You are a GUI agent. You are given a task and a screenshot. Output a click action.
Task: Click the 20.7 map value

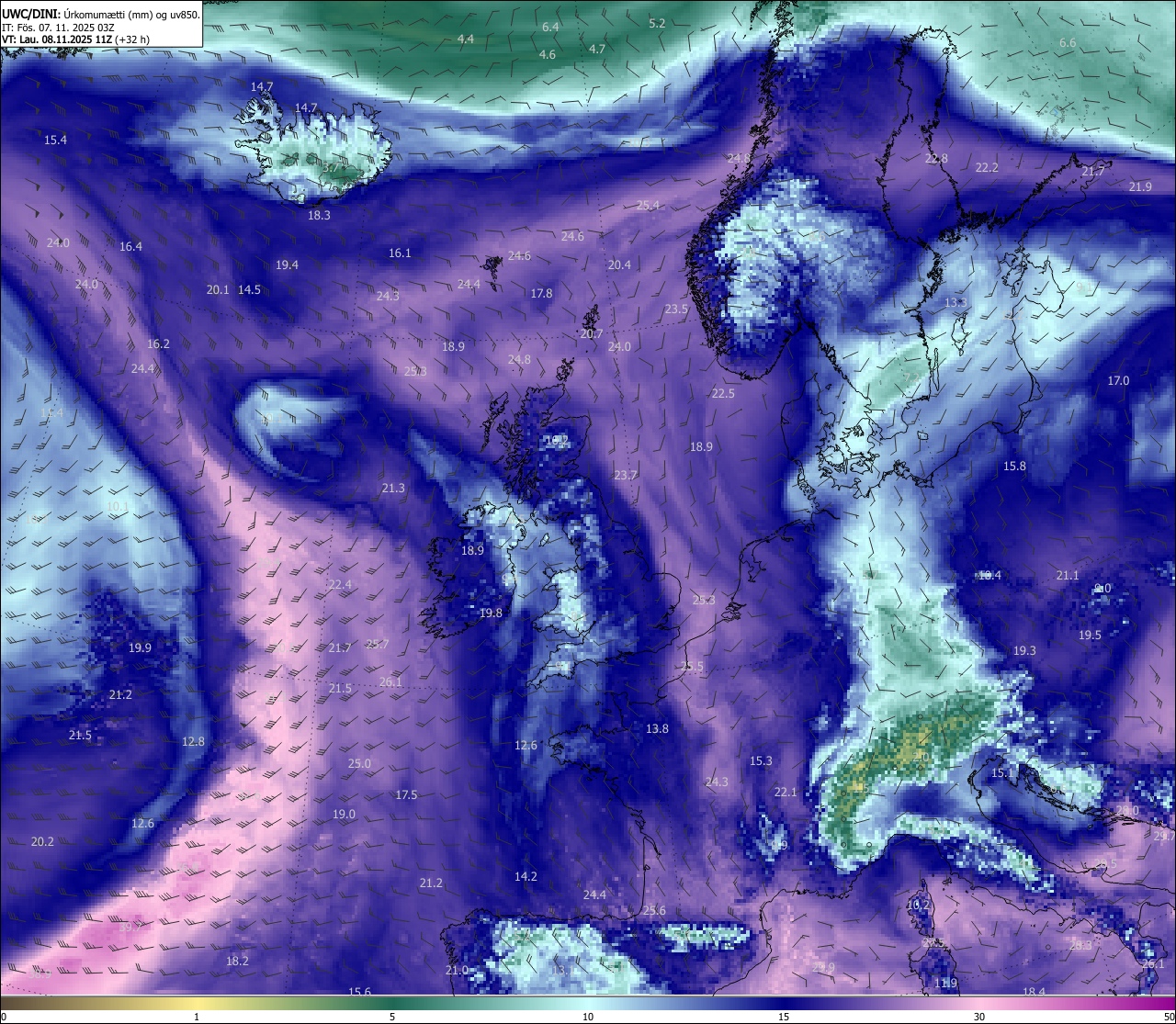tap(591, 334)
